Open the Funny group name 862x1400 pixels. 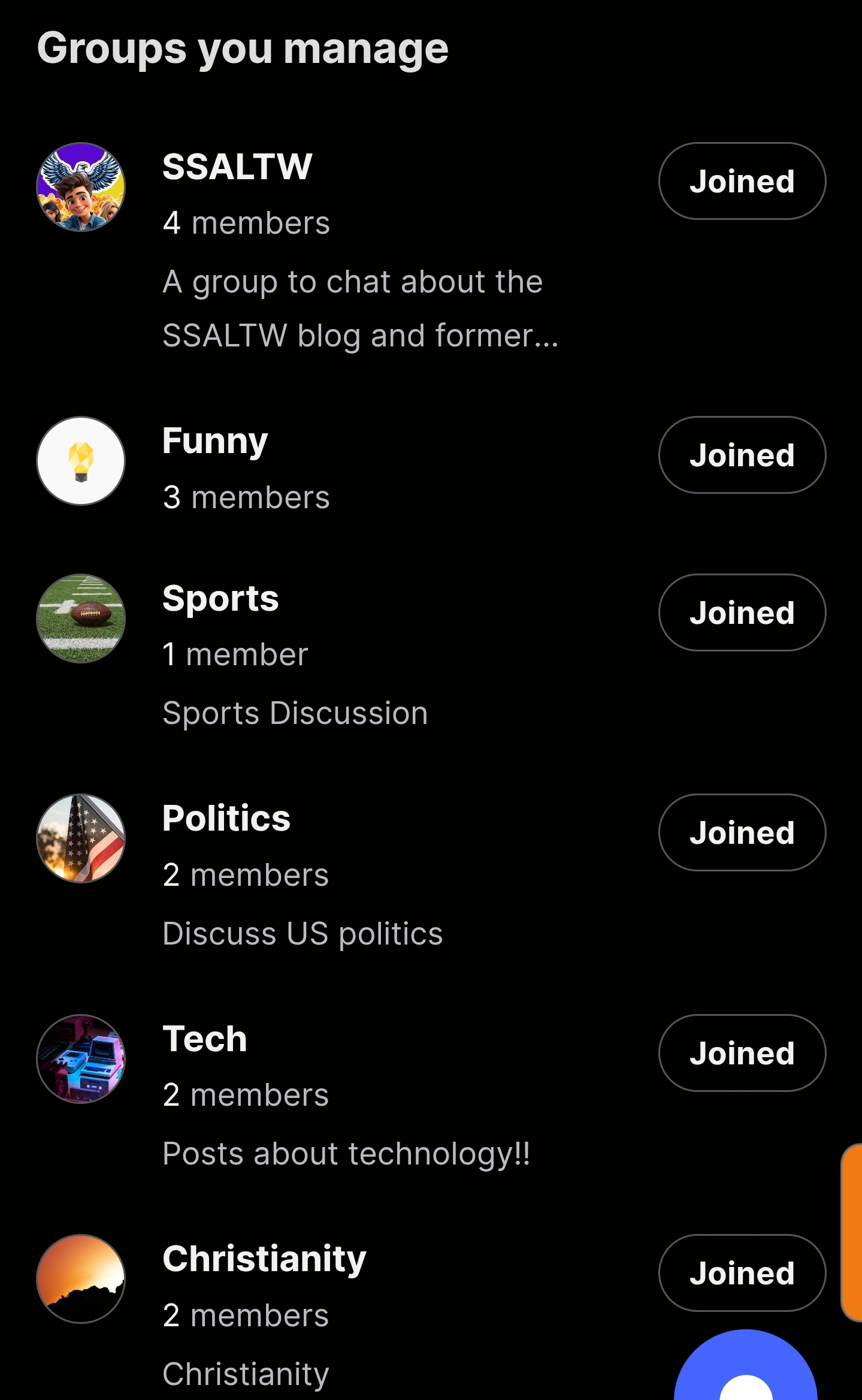pos(215,441)
